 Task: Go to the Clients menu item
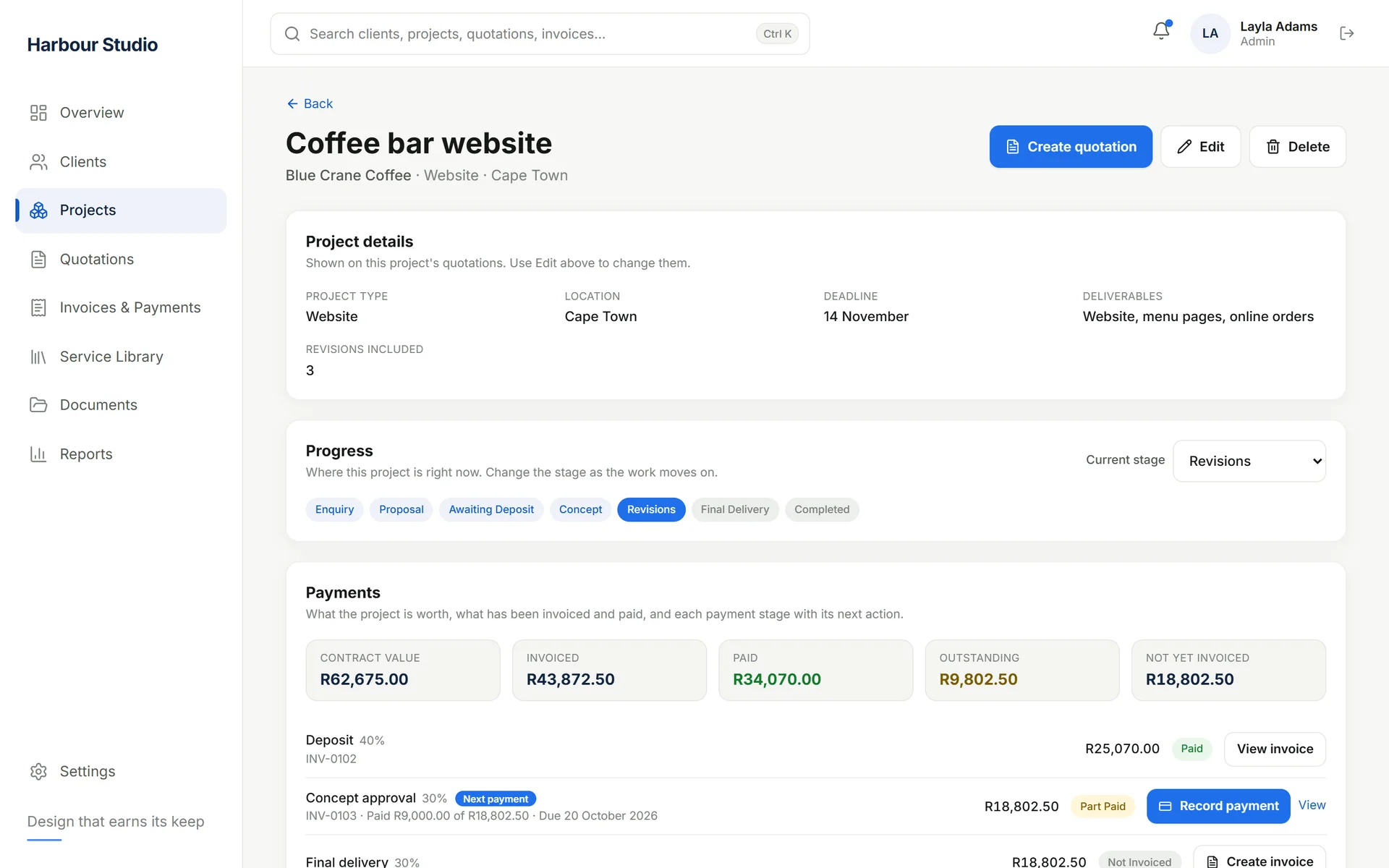pyautogui.click(x=121, y=162)
